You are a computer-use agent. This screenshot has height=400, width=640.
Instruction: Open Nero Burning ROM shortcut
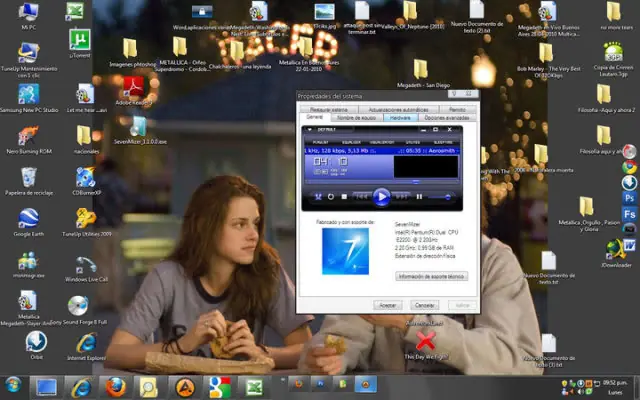(x=28, y=135)
